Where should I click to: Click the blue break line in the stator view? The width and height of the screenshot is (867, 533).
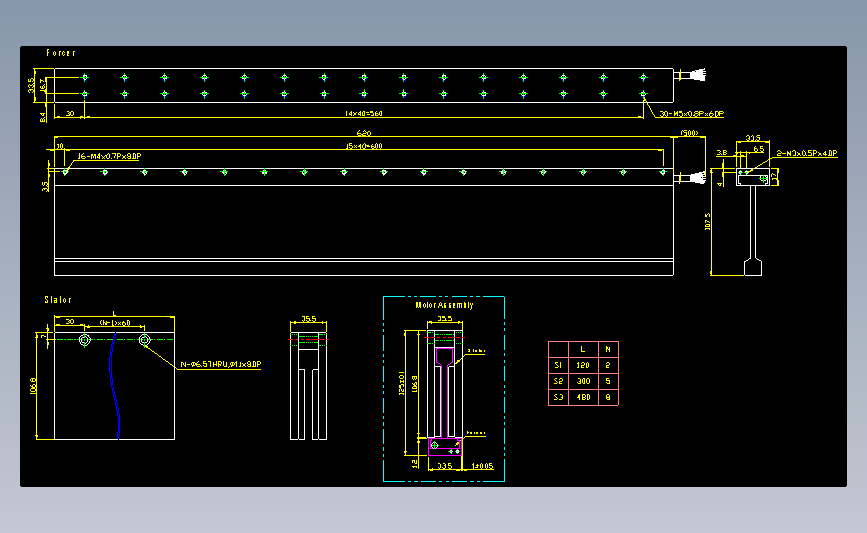[x=114, y=386]
